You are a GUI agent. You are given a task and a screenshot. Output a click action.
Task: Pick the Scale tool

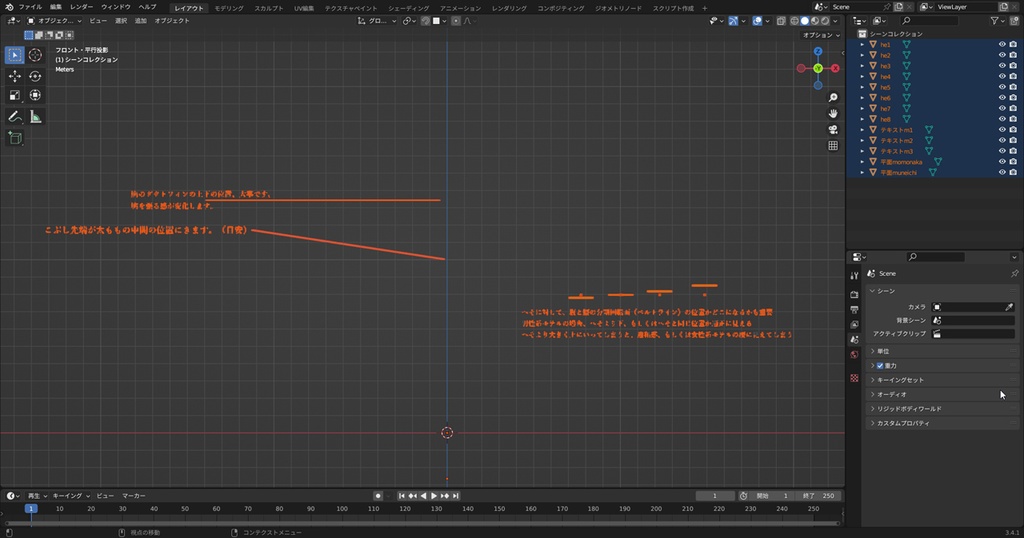tap(14, 95)
